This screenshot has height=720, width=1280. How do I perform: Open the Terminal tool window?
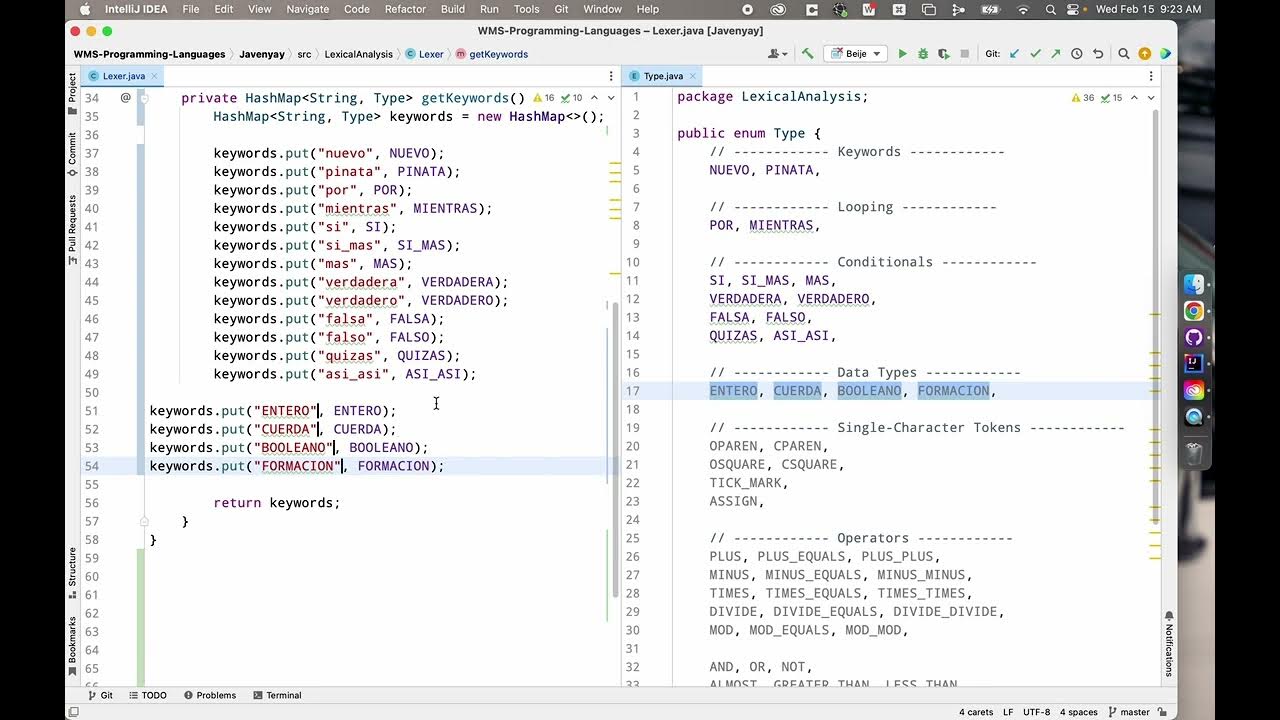277,695
